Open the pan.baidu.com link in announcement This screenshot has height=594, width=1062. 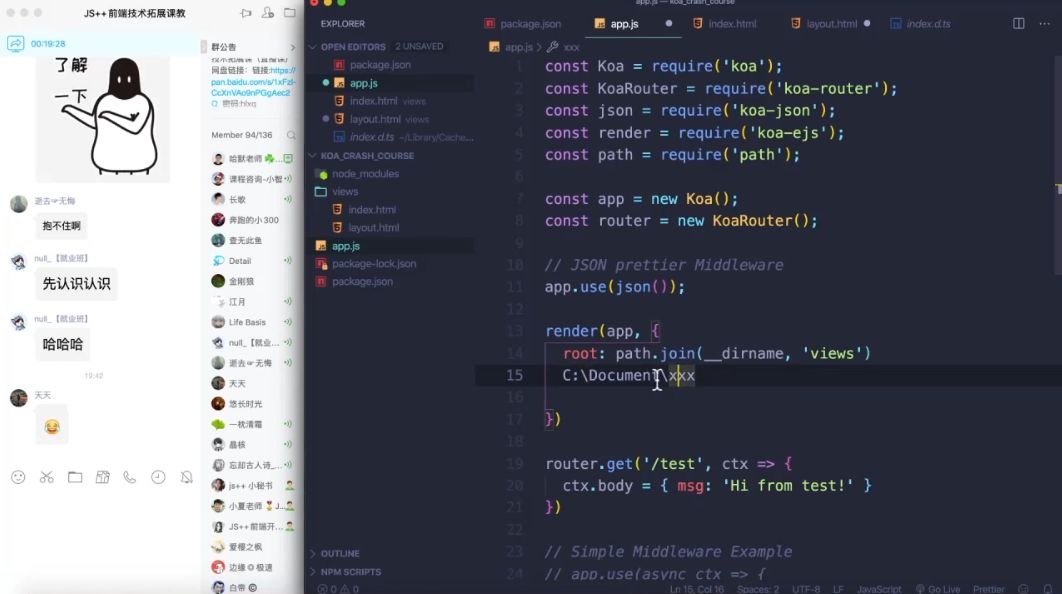point(252,87)
